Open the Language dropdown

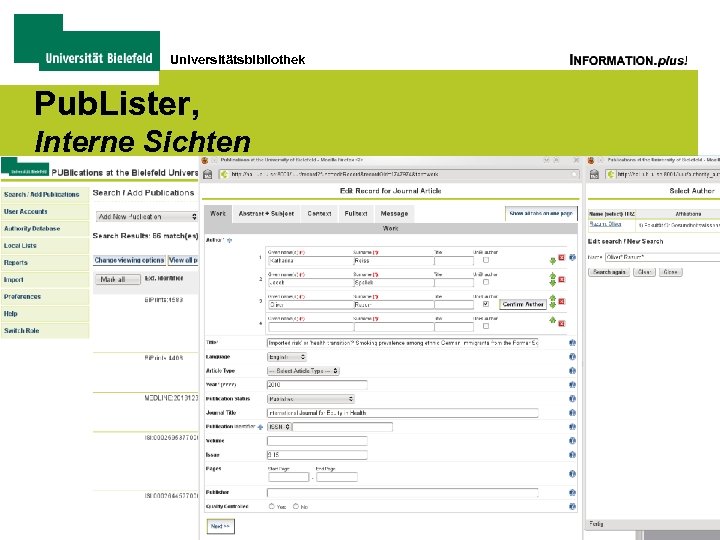pos(287,357)
